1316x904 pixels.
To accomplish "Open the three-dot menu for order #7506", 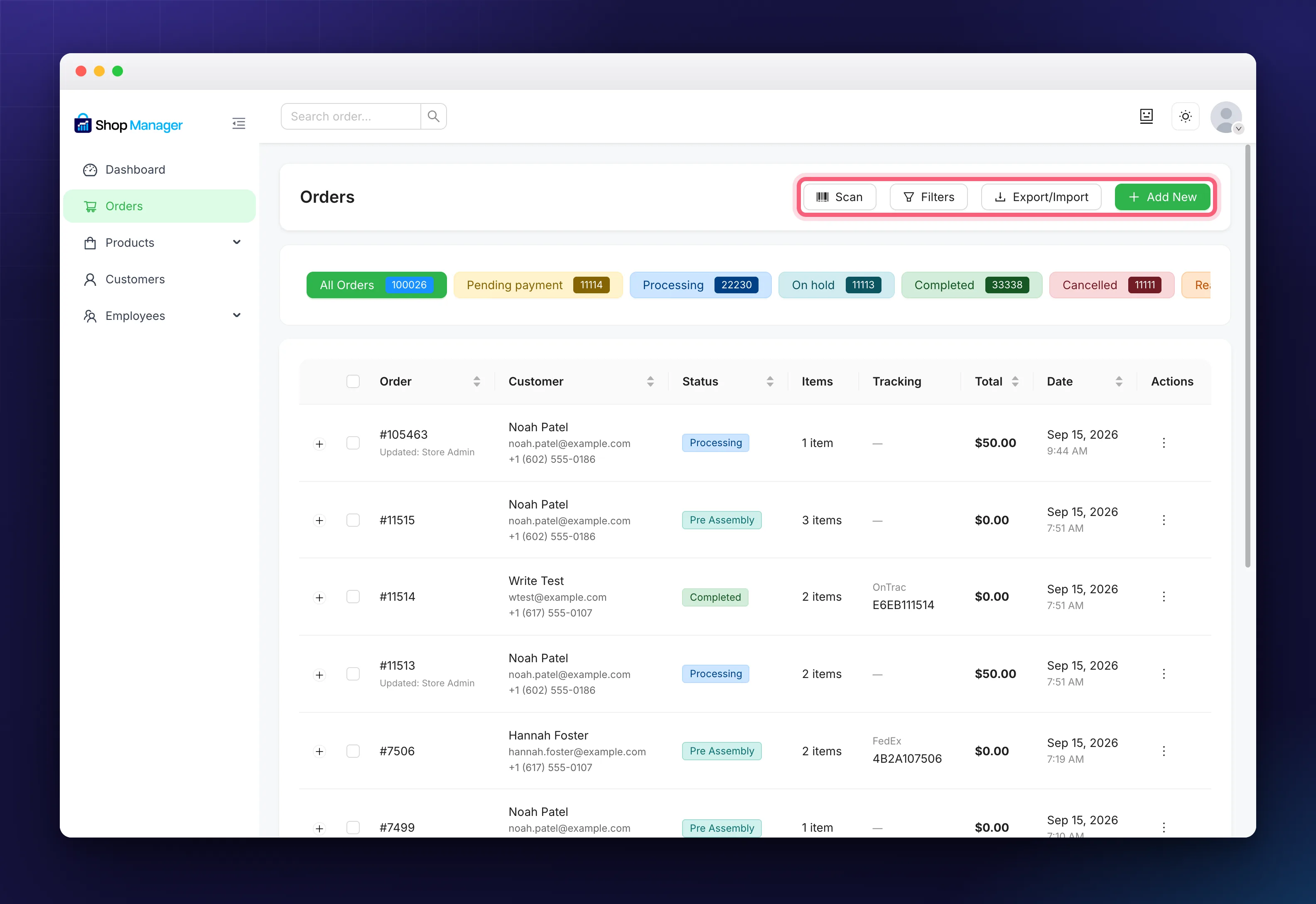I will point(1164,751).
